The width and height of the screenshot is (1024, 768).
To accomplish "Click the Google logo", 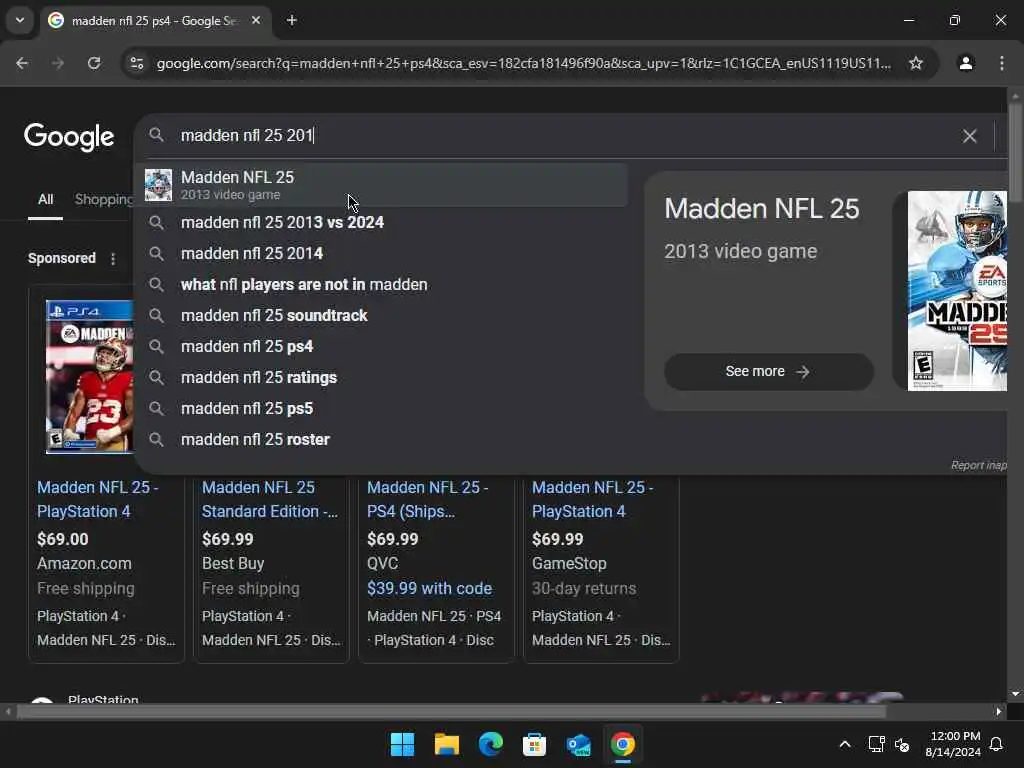I will tap(69, 137).
